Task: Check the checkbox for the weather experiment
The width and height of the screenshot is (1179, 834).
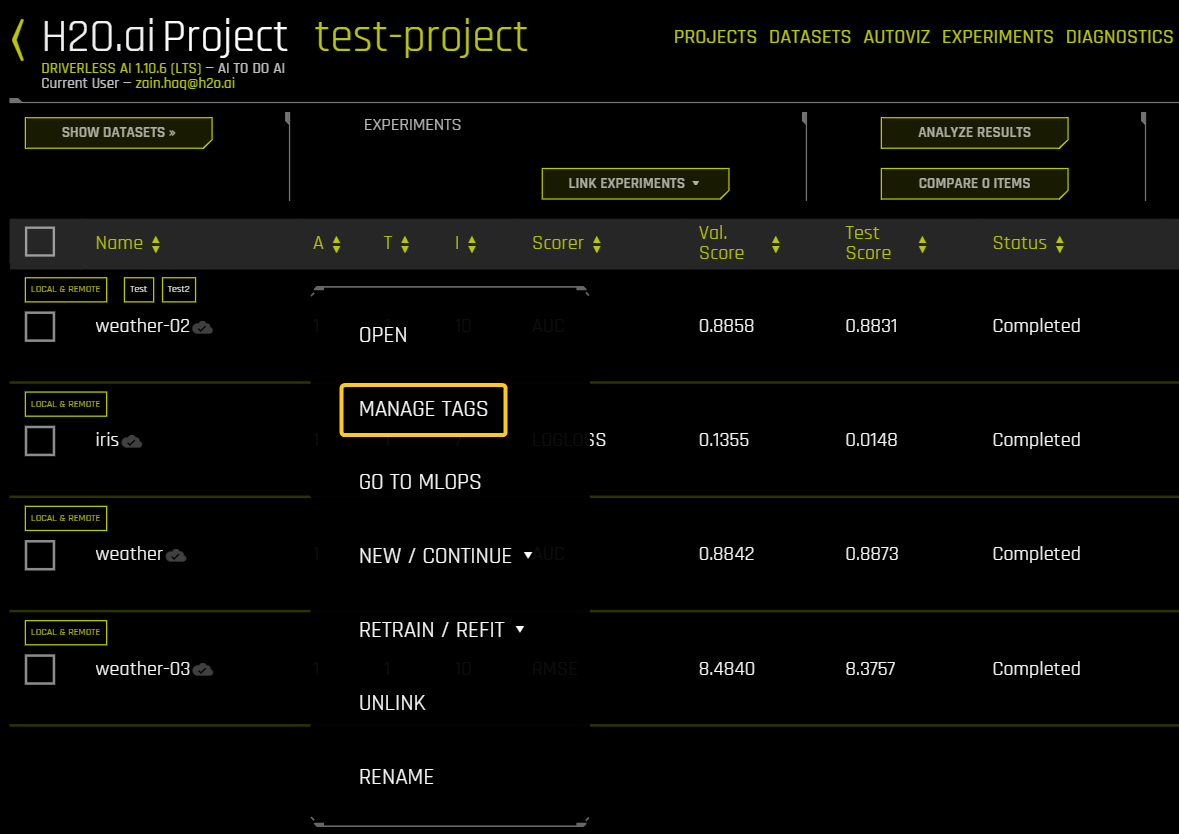Action: coord(39,555)
